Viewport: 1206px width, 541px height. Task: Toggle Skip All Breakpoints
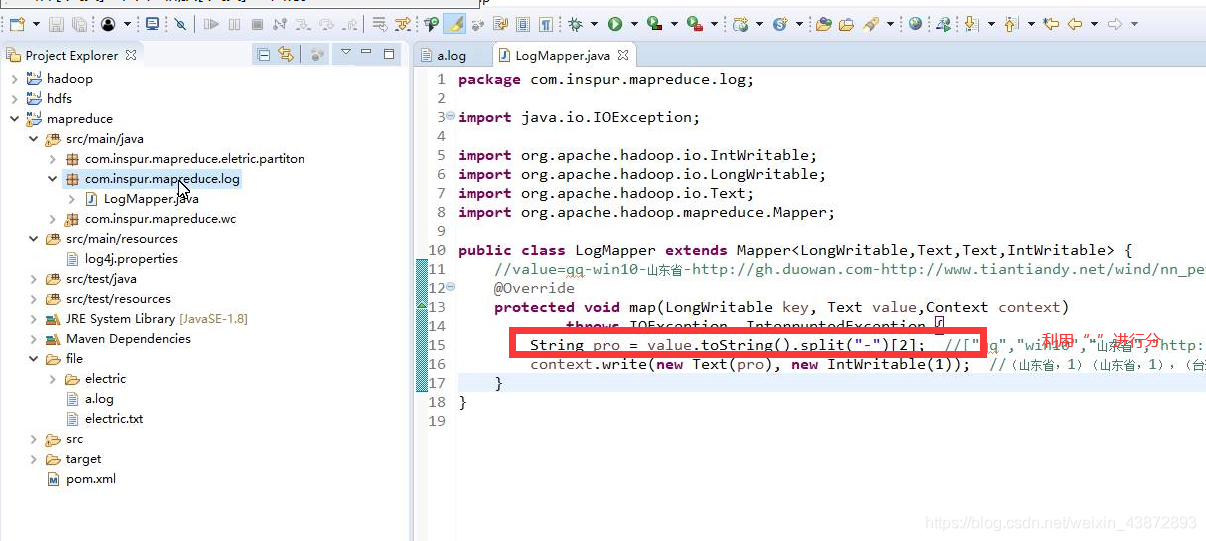(x=180, y=24)
